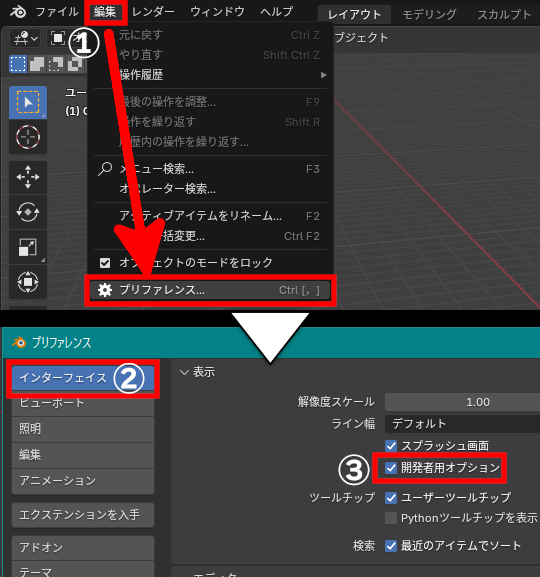Choose 元に戻す in the edit menu
This screenshot has width=540, height=577.
pos(211,35)
